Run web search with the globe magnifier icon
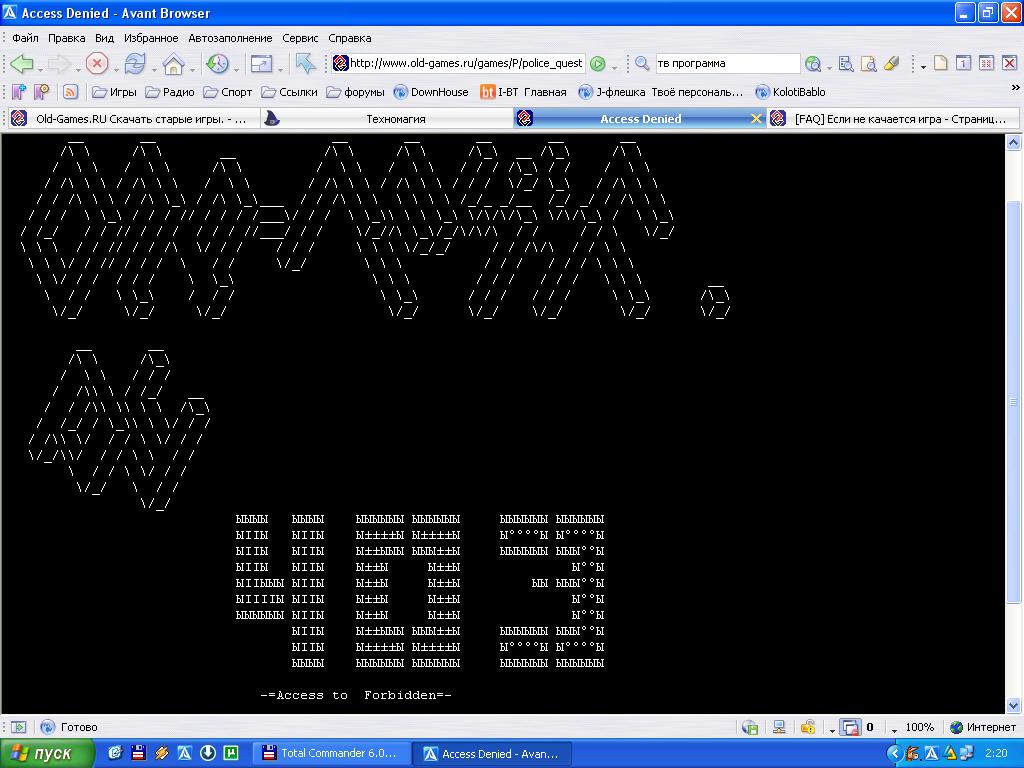The height and width of the screenshot is (768, 1024). click(x=813, y=63)
